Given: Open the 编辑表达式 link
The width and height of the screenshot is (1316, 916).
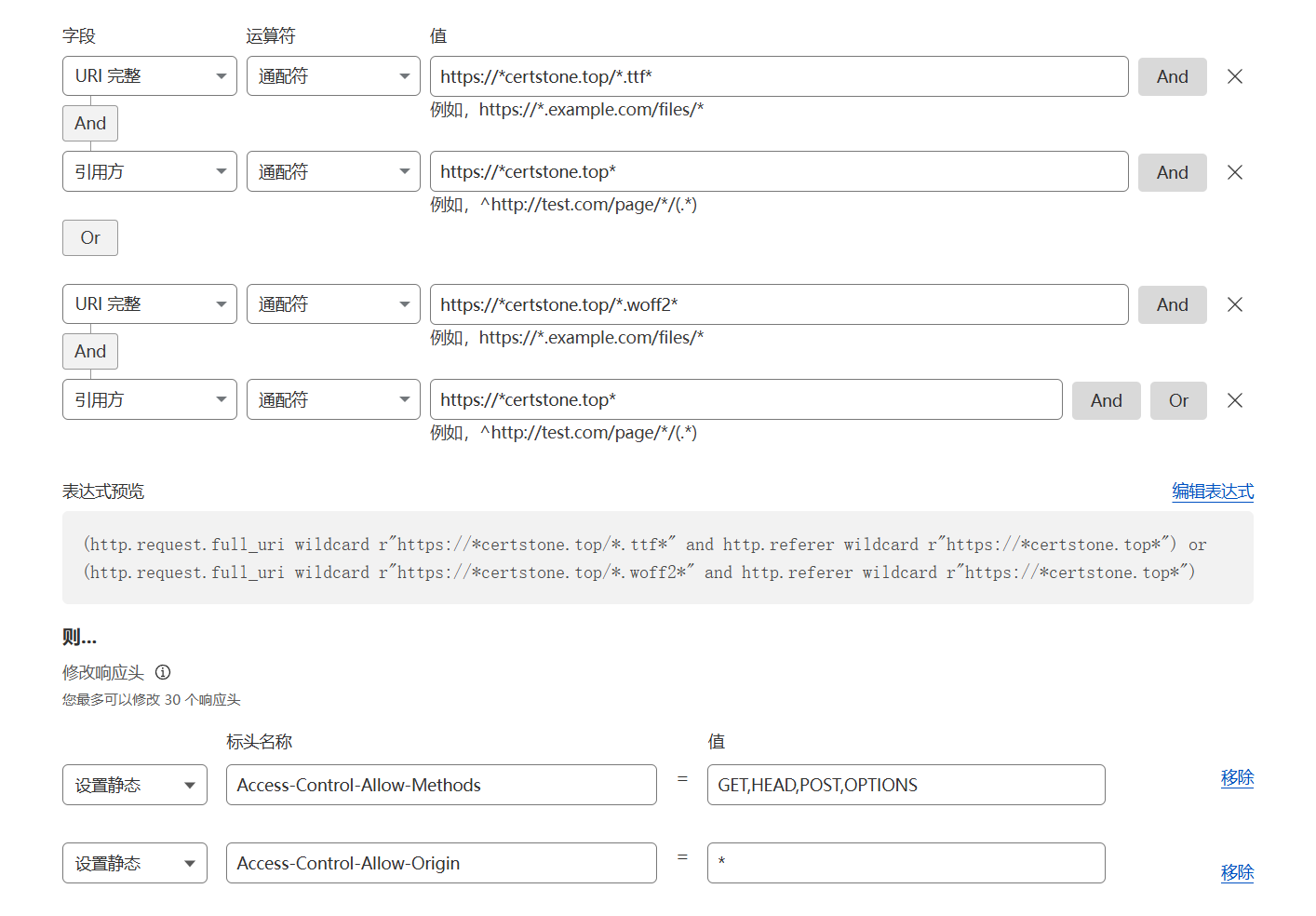Looking at the screenshot, I should coord(1212,492).
